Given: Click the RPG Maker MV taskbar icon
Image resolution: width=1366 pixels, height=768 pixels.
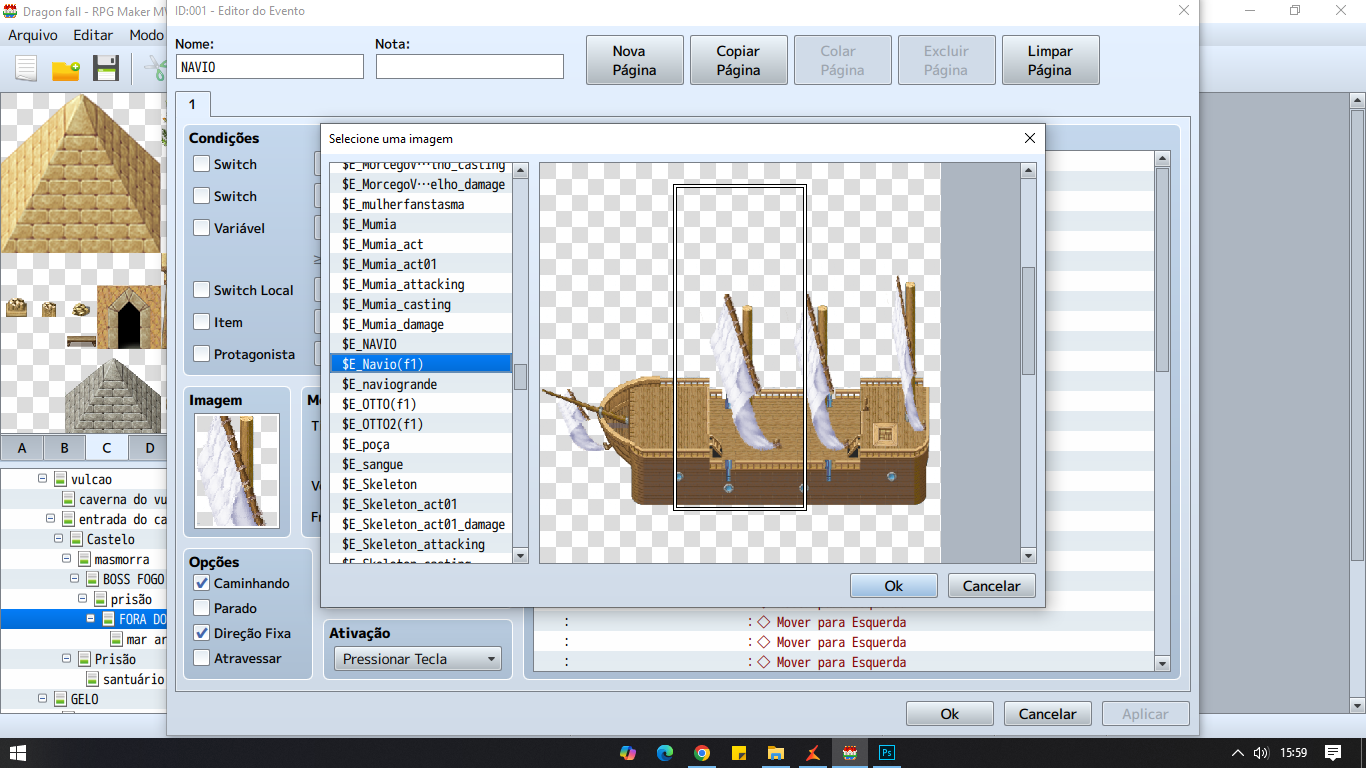Looking at the screenshot, I should (850, 753).
